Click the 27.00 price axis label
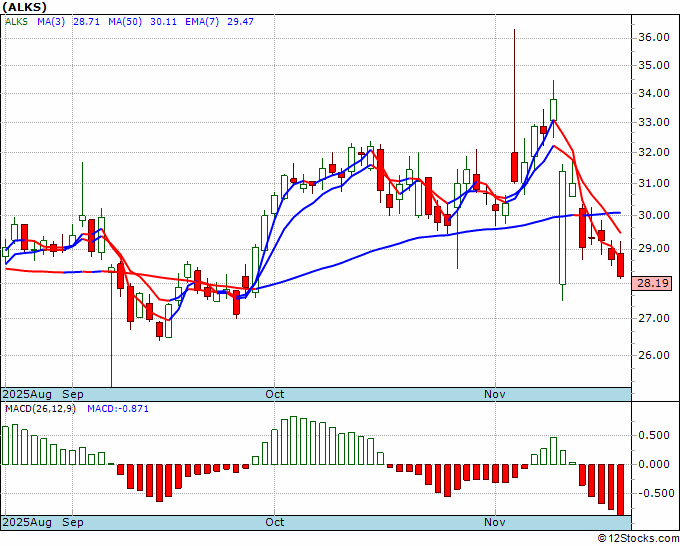Viewport: 680px width, 546px height. pos(654,318)
